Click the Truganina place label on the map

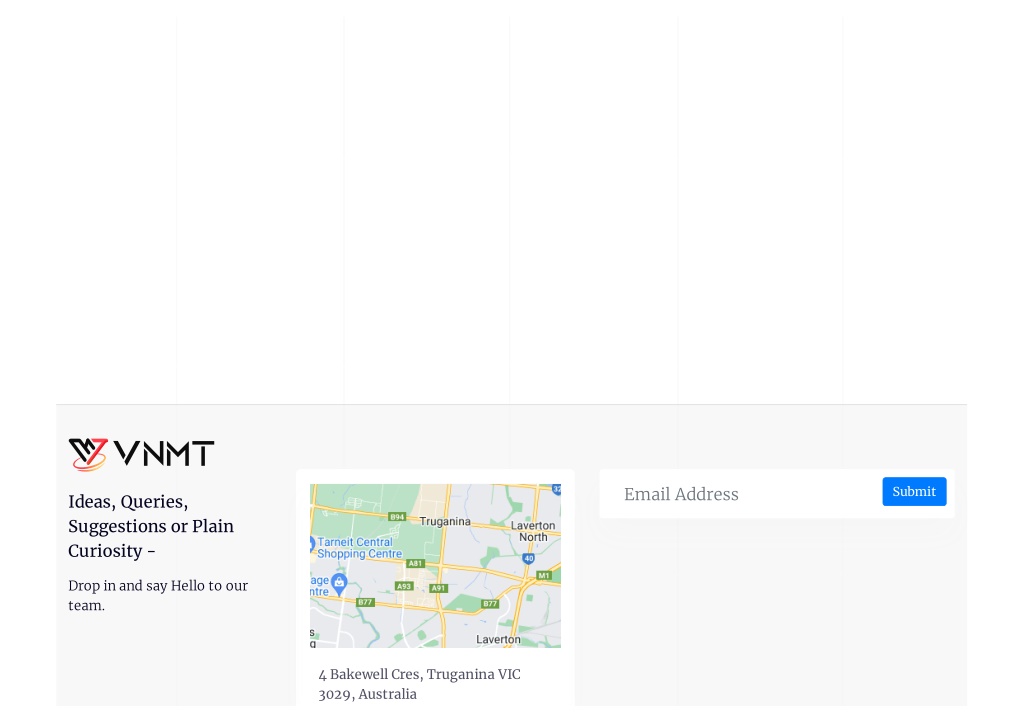tap(445, 521)
